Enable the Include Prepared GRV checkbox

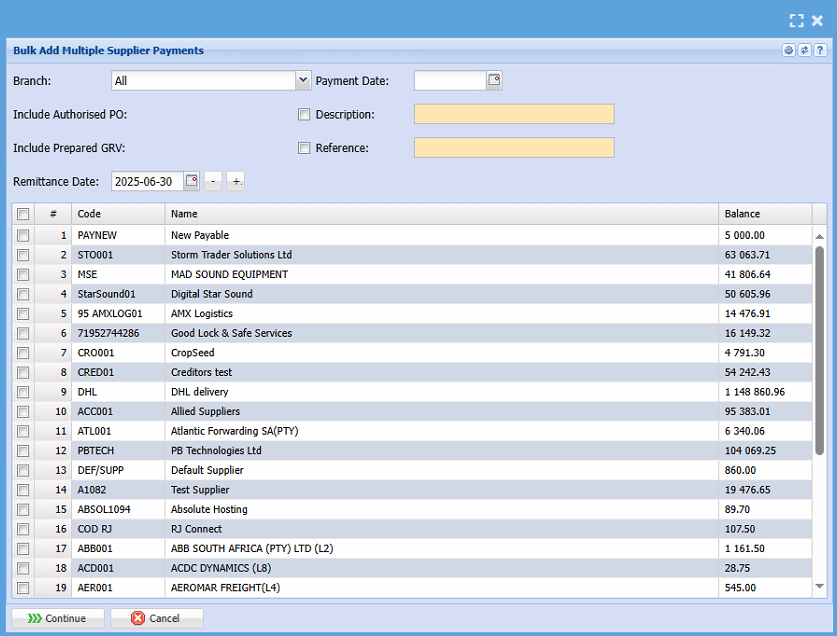pyautogui.click(x=304, y=148)
